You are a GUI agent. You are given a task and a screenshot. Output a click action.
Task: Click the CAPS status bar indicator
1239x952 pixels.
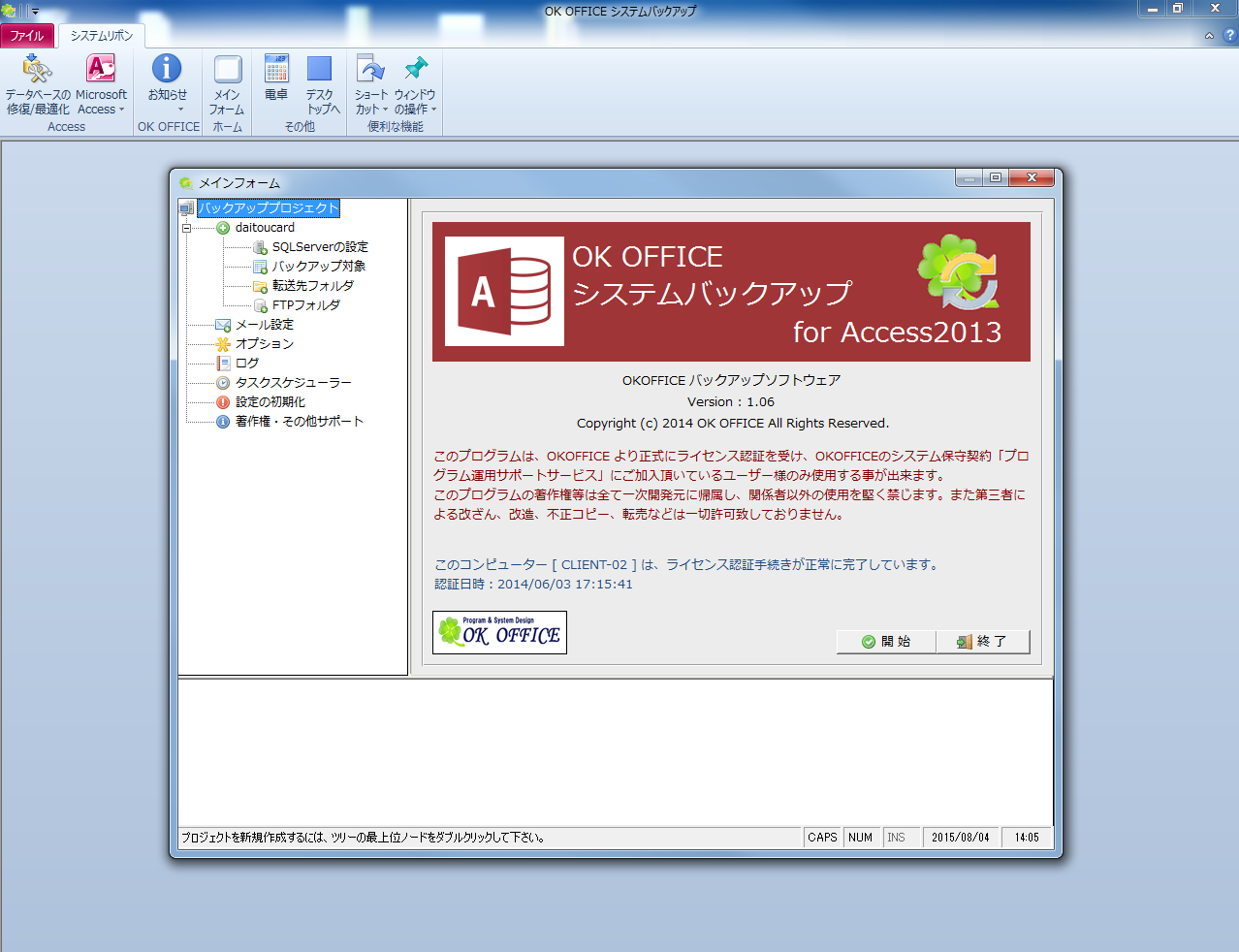click(x=822, y=838)
